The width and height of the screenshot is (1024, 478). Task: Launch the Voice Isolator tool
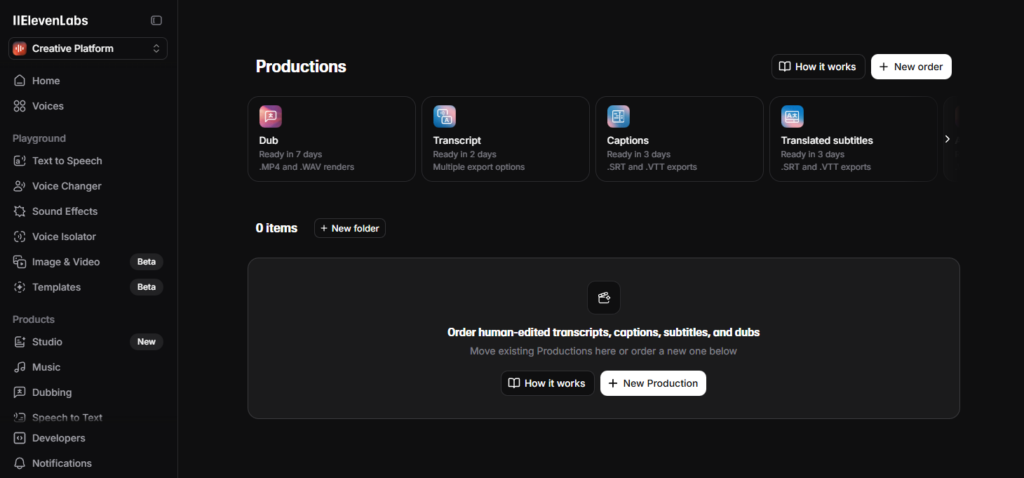click(64, 237)
